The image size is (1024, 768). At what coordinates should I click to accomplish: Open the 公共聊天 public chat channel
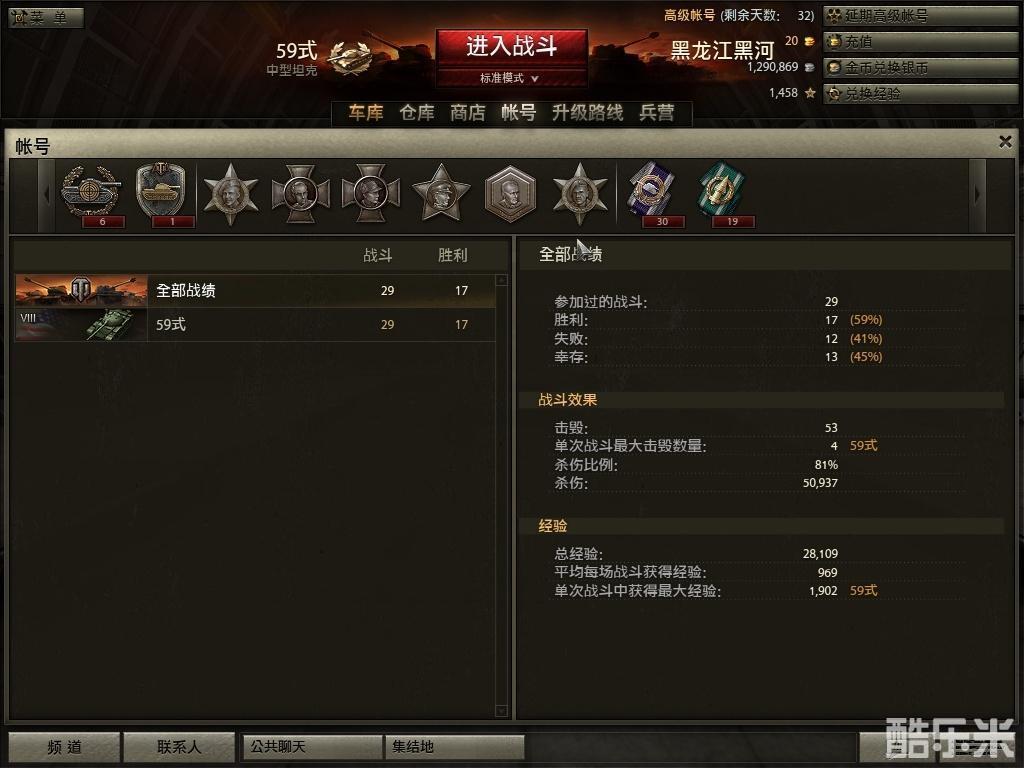(312, 746)
